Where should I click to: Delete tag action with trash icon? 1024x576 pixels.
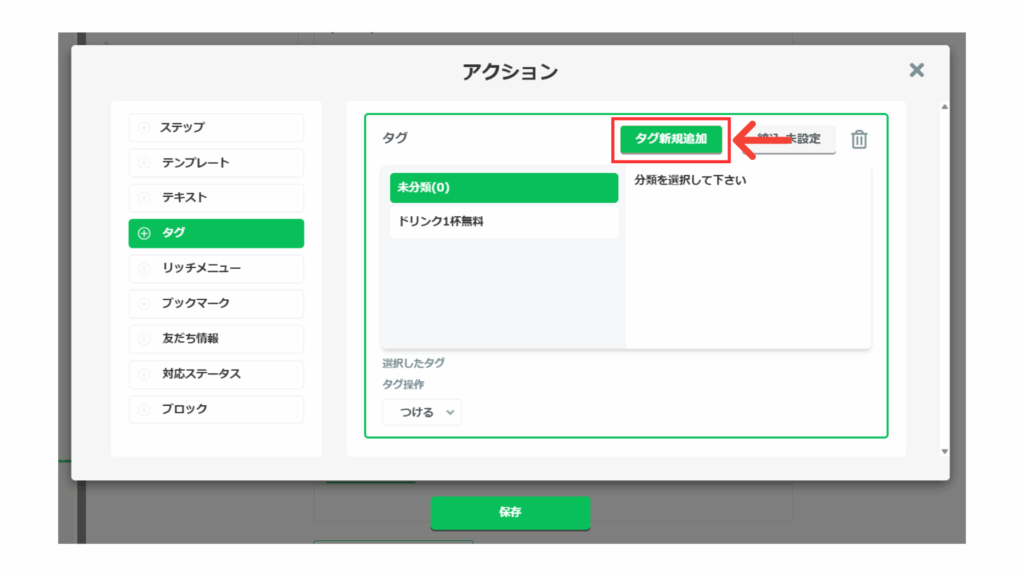[859, 140]
